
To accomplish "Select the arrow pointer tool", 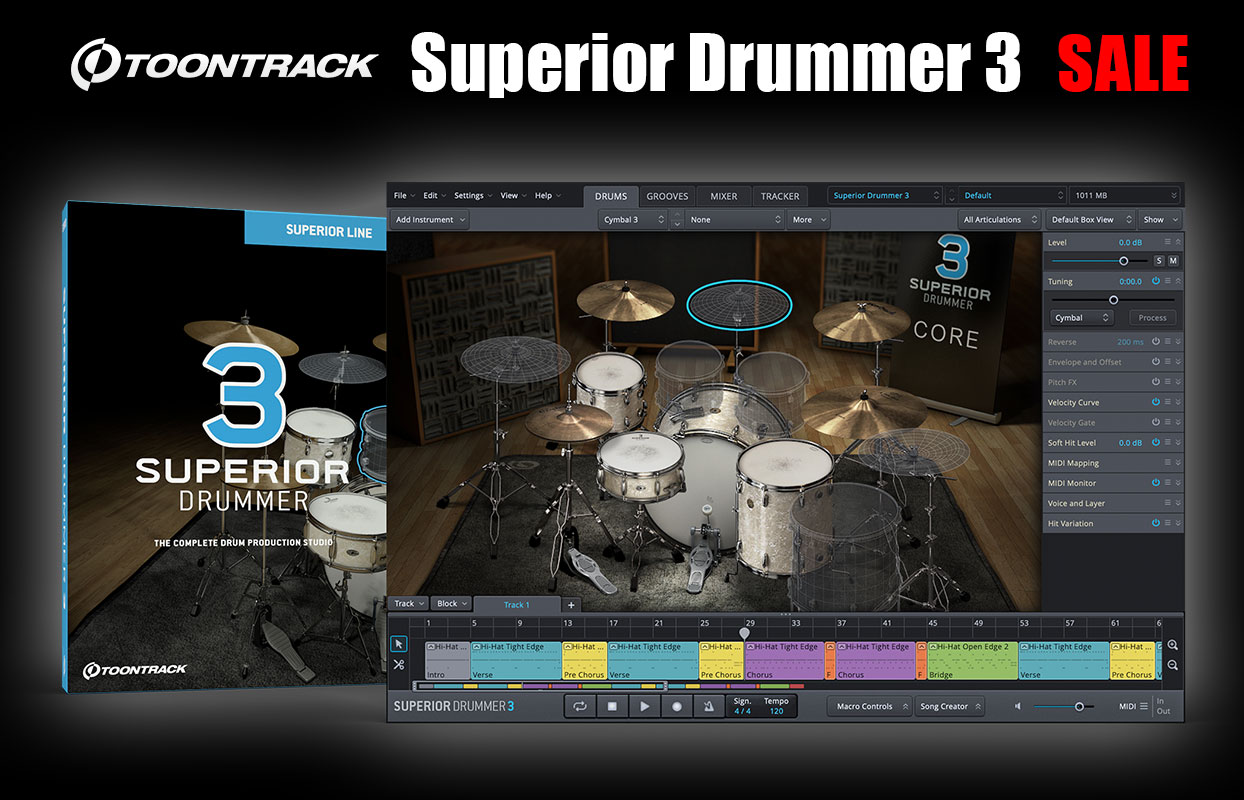I will point(399,644).
